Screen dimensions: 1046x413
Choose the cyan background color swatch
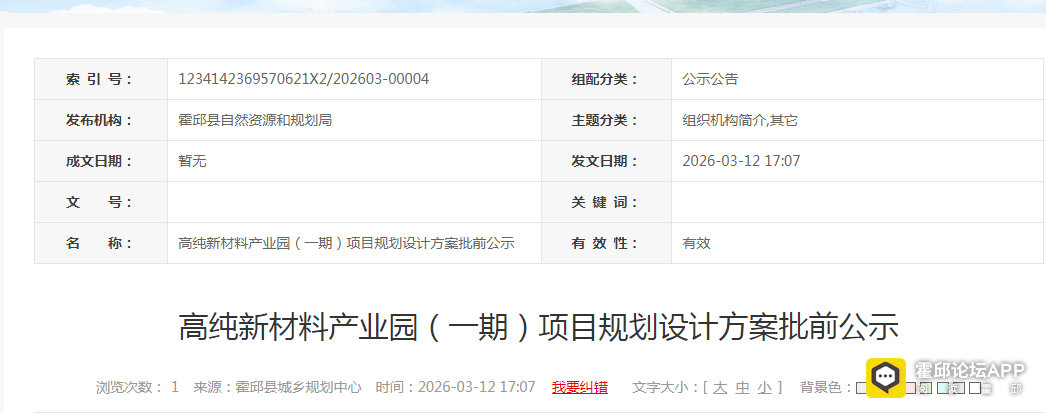[x=943, y=388]
